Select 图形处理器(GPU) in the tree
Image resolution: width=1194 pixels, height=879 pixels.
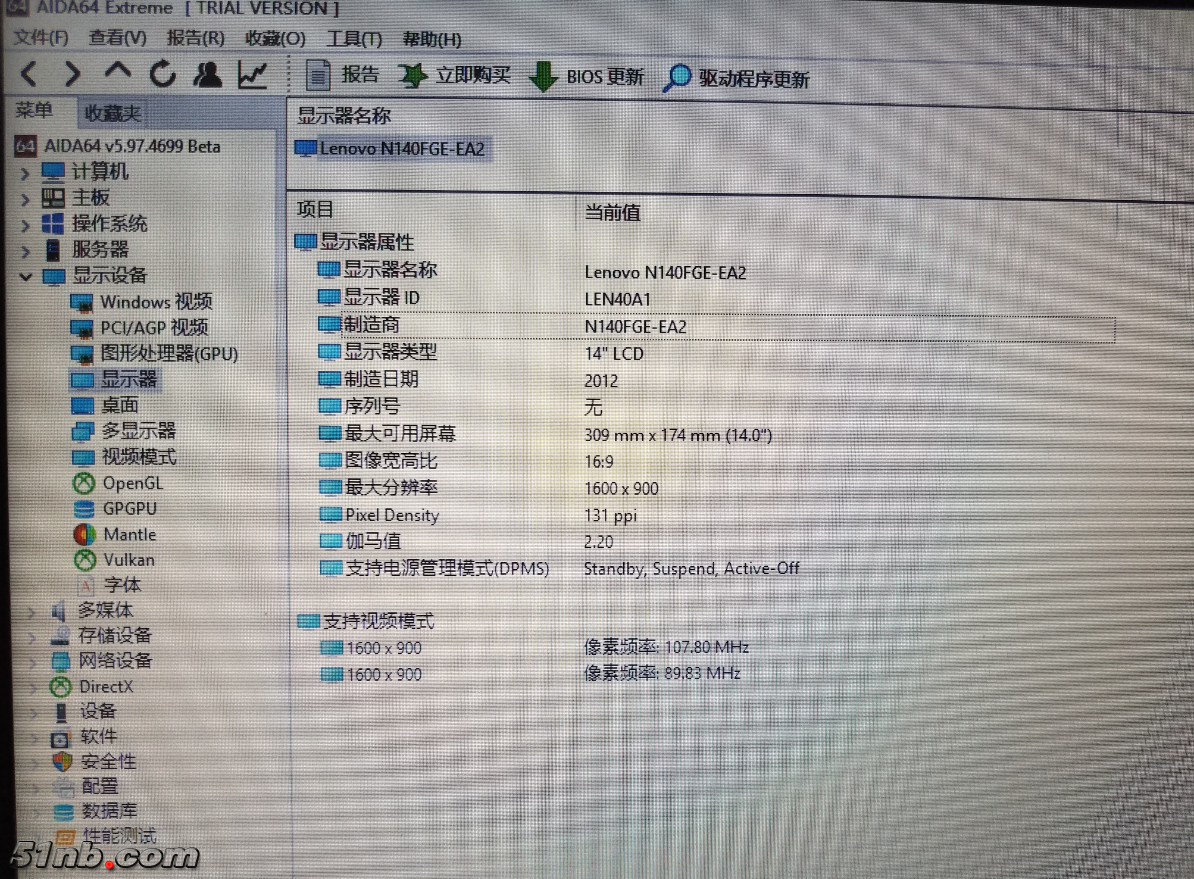click(168, 354)
